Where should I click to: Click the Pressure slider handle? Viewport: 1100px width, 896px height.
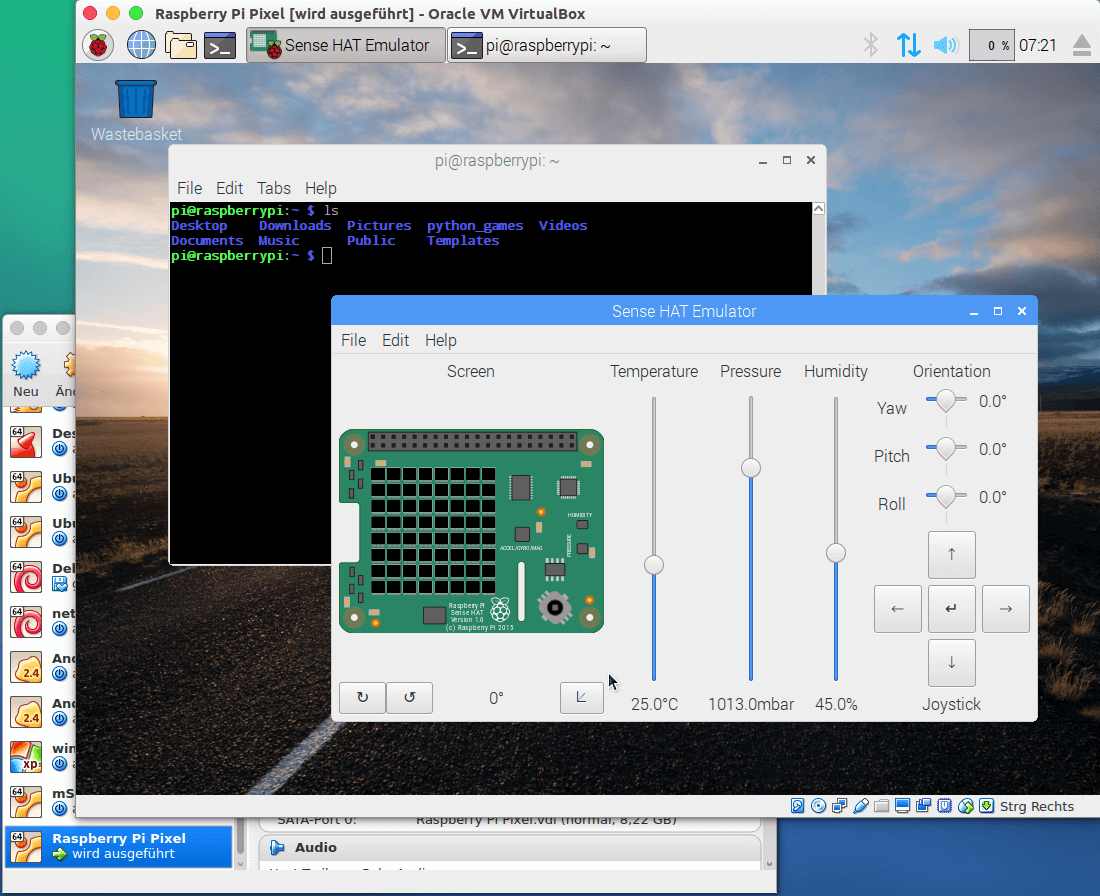[751, 468]
